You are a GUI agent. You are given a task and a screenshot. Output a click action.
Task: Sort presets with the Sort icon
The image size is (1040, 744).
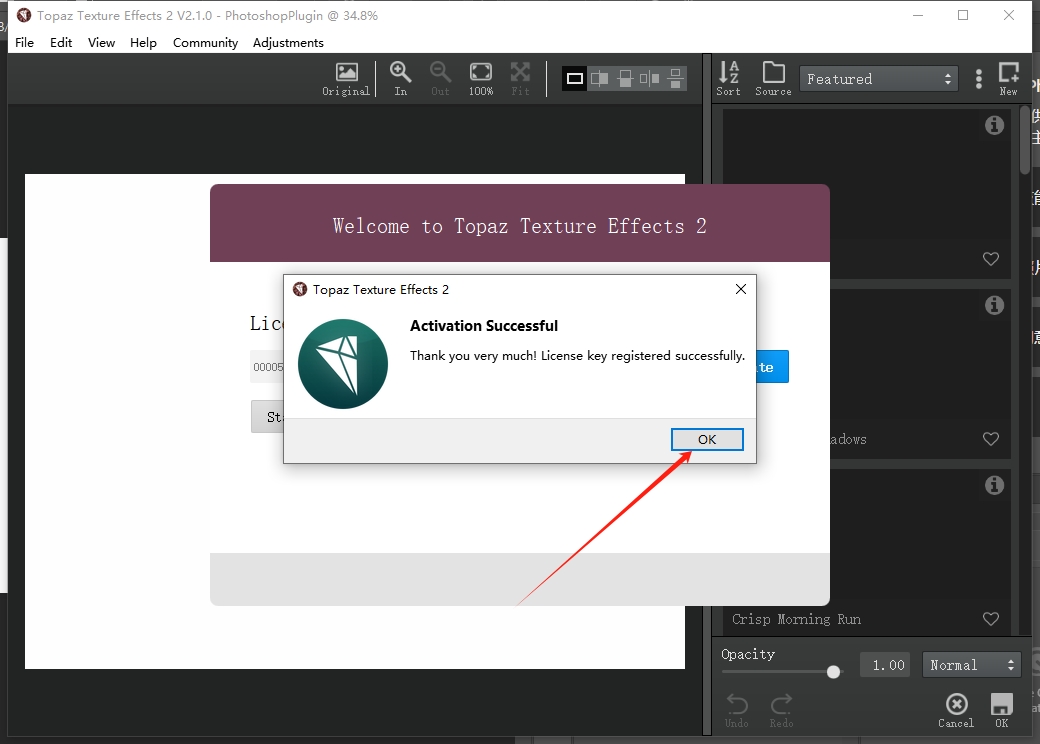point(729,79)
